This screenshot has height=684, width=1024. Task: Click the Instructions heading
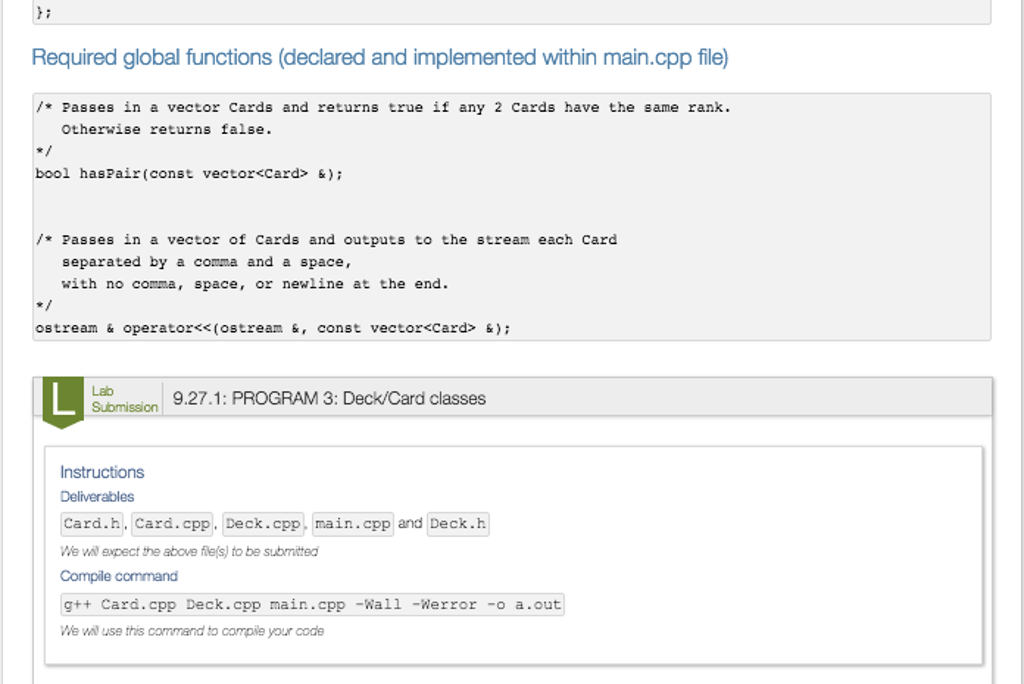102,472
